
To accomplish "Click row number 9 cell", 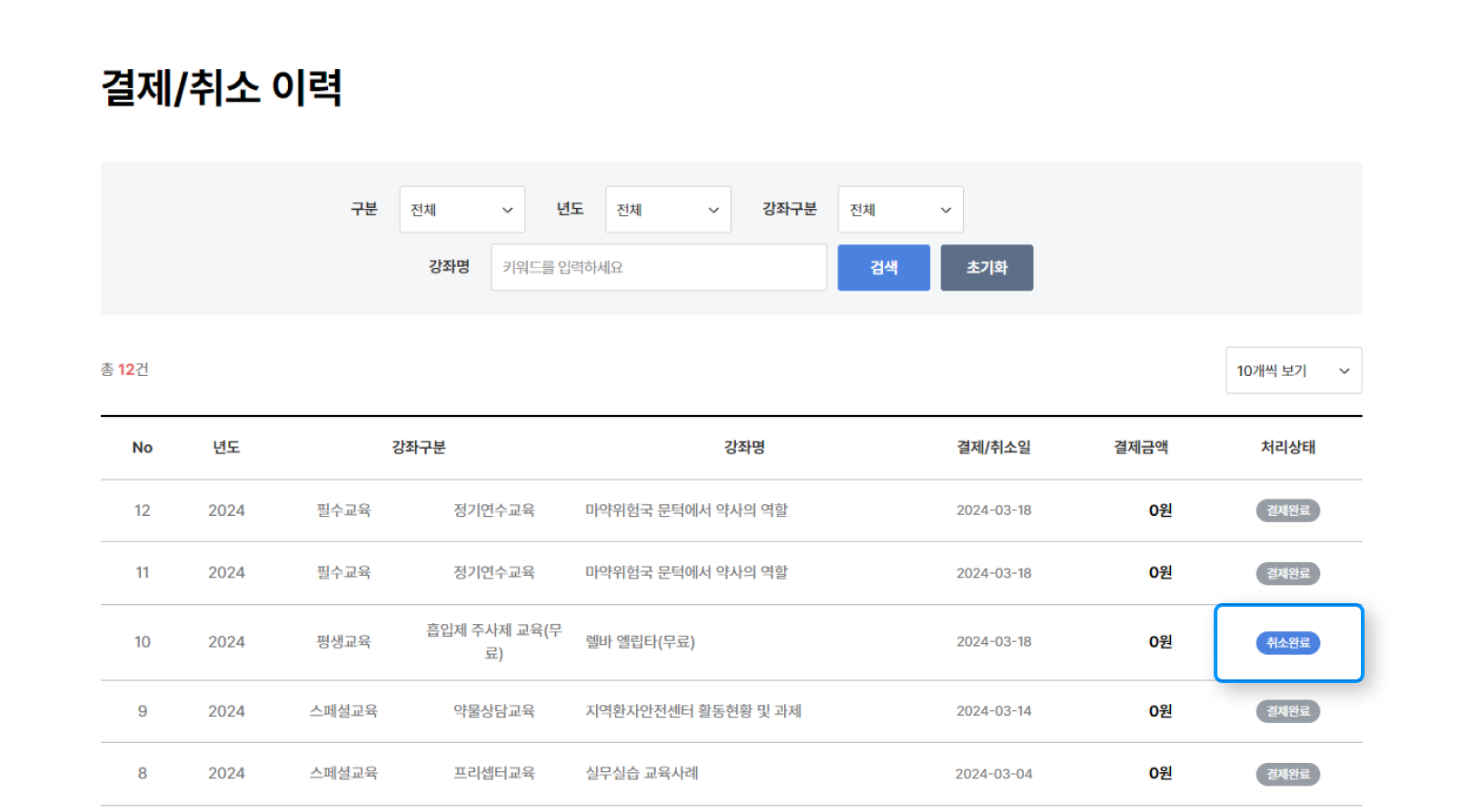I will (x=143, y=711).
